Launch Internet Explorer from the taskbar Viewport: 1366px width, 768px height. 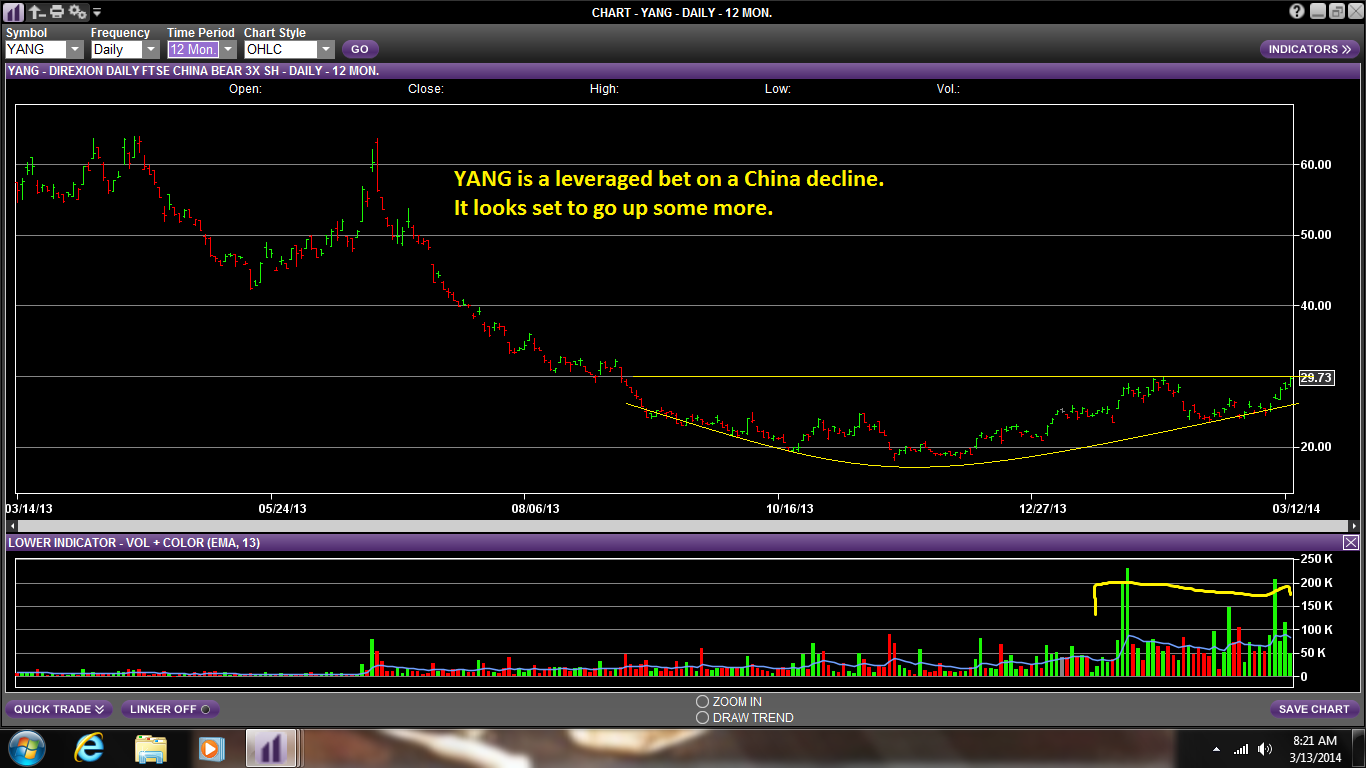[x=90, y=748]
